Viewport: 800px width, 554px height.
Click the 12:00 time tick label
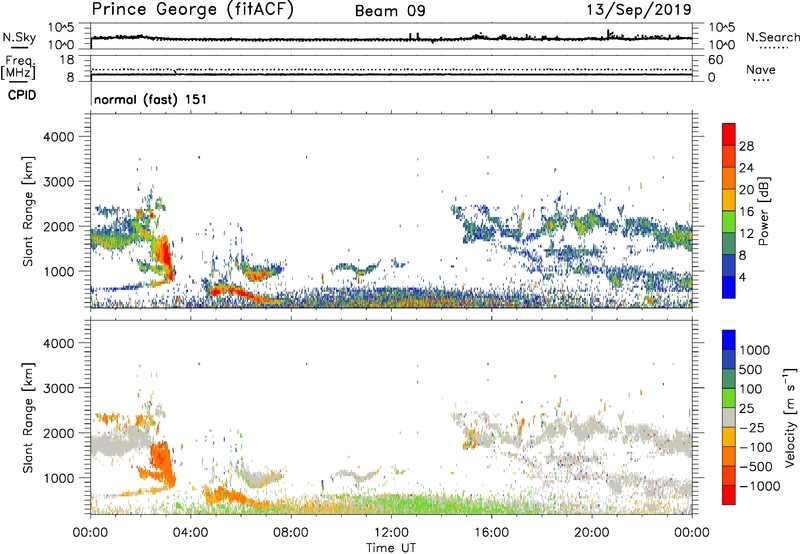[x=391, y=533]
